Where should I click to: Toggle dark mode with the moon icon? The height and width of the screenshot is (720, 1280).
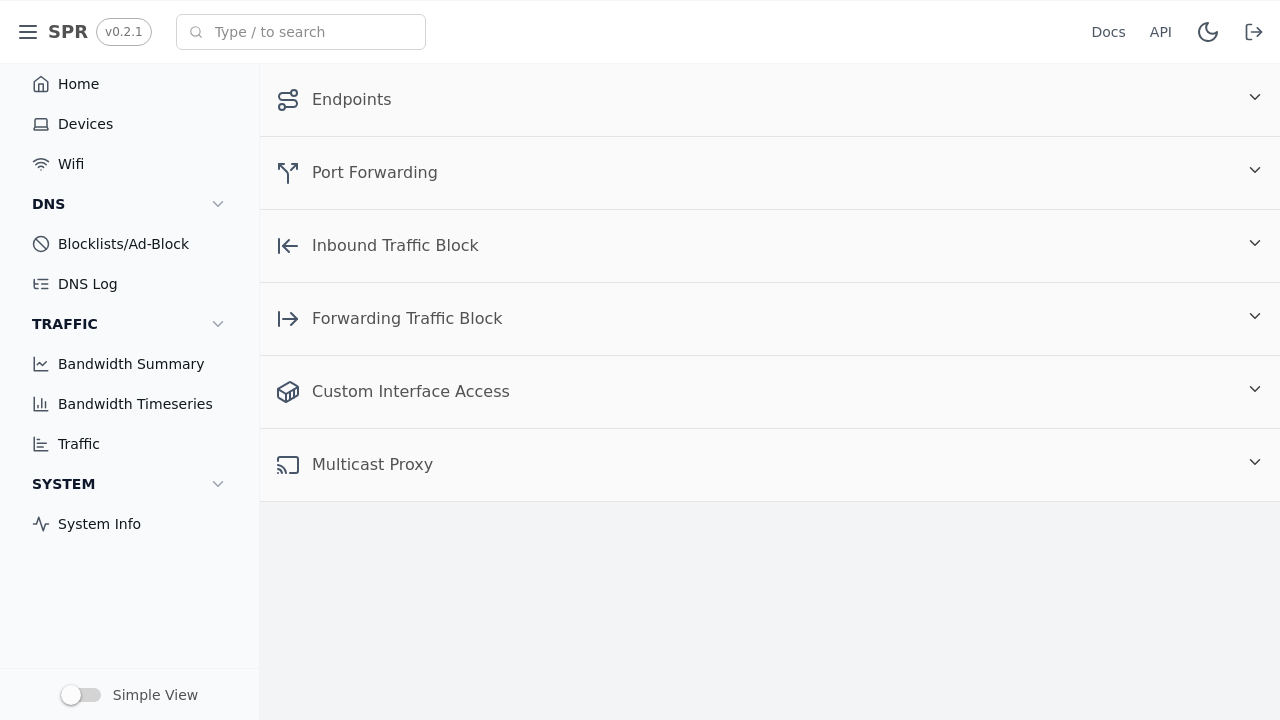pos(1208,32)
